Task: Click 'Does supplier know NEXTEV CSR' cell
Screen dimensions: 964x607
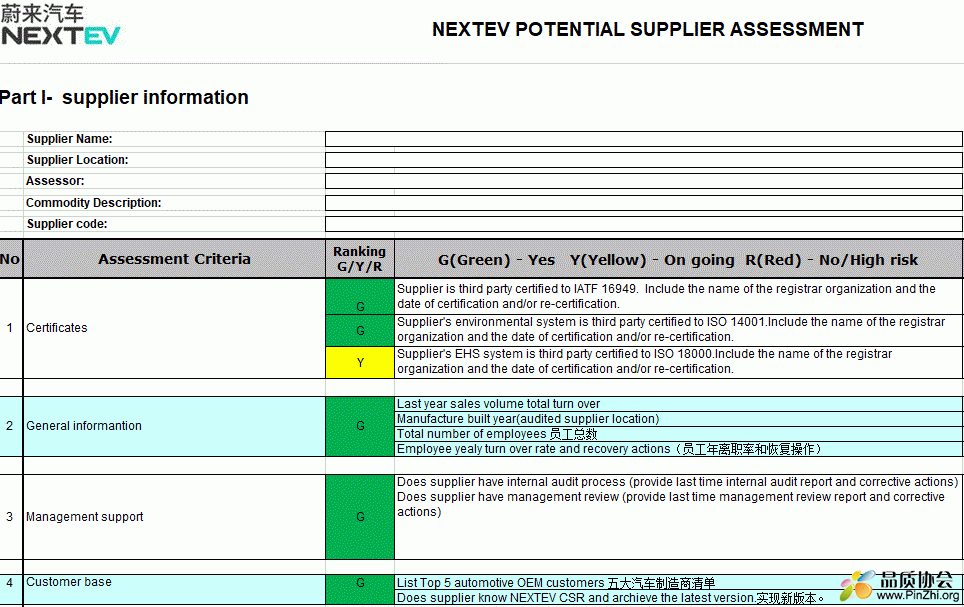Action: pyautogui.click(x=679, y=598)
